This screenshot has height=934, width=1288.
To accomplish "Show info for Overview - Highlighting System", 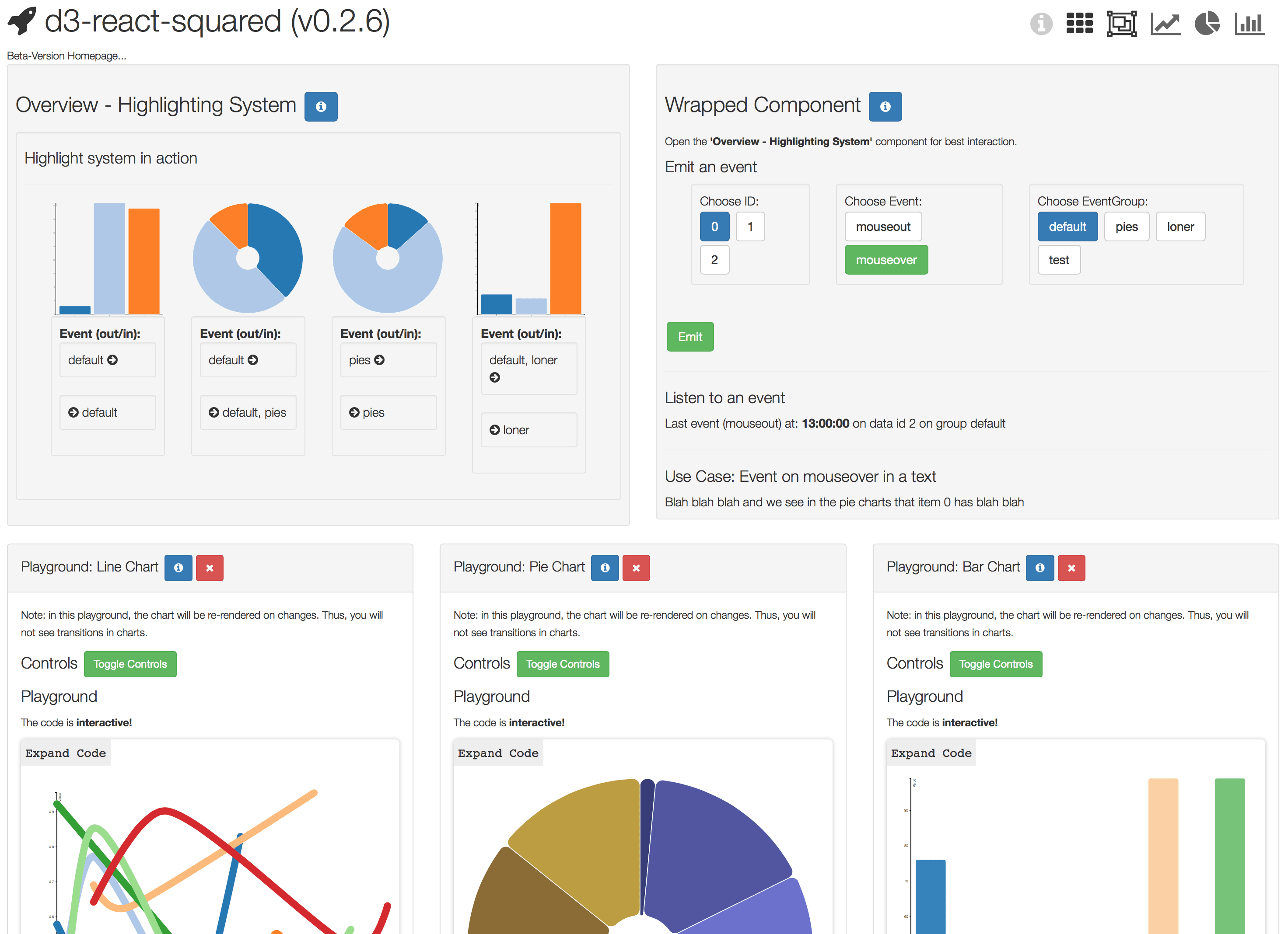I will 321,107.
